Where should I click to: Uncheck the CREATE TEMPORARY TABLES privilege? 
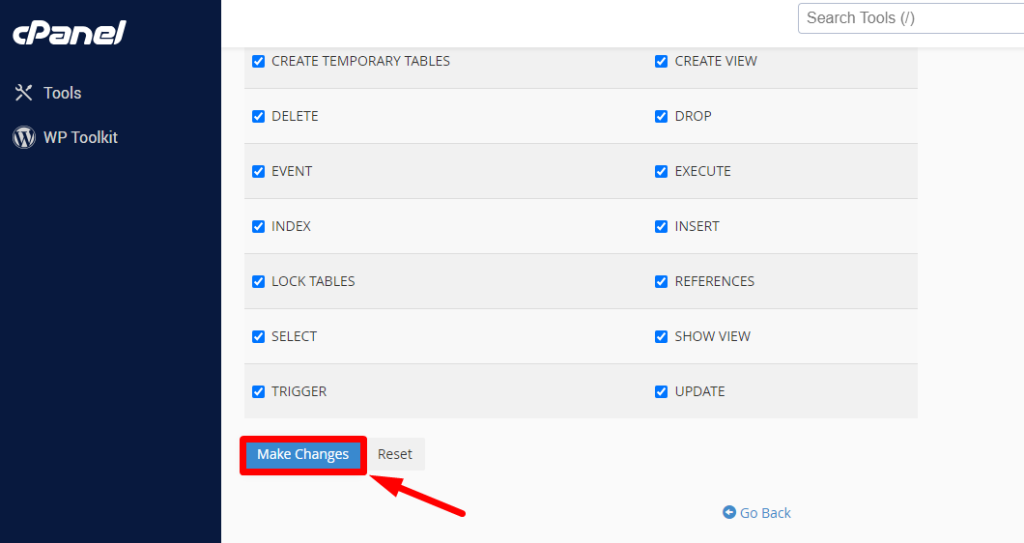pos(259,61)
